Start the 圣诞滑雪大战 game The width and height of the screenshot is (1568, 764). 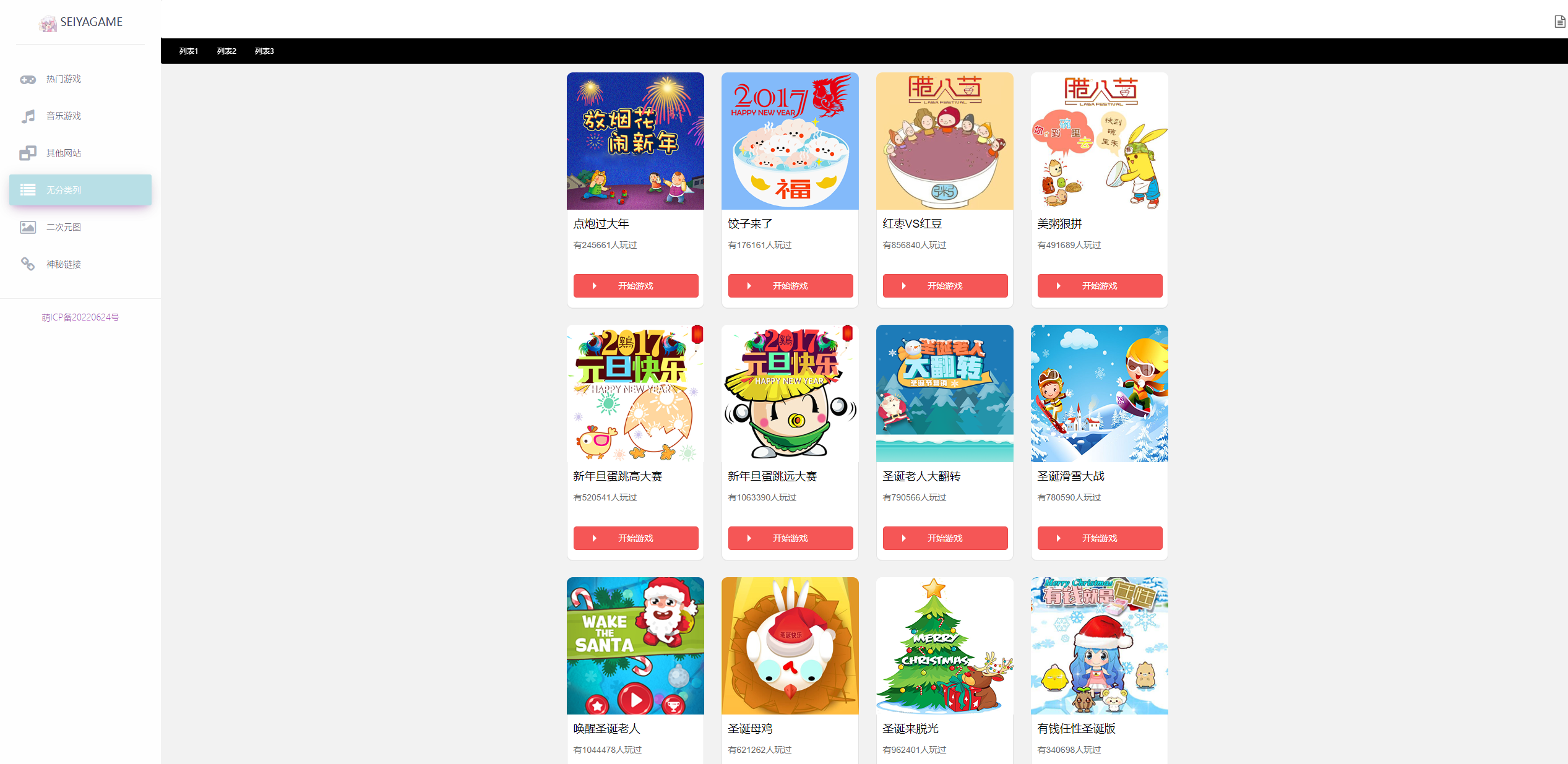point(1100,538)
